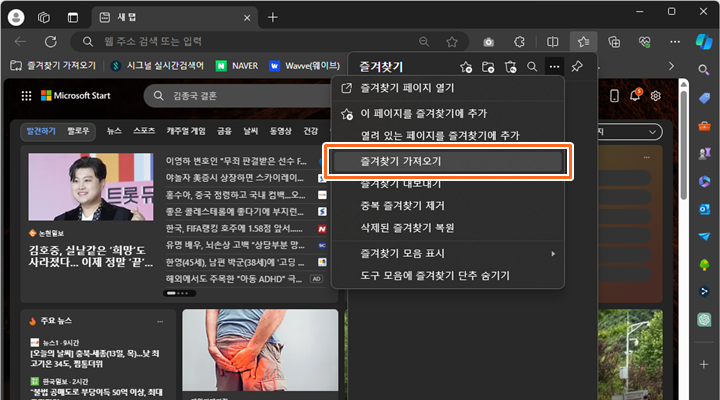Open the 날씨 category tab
The image size is (720, 400).
(x=251, y=131)
